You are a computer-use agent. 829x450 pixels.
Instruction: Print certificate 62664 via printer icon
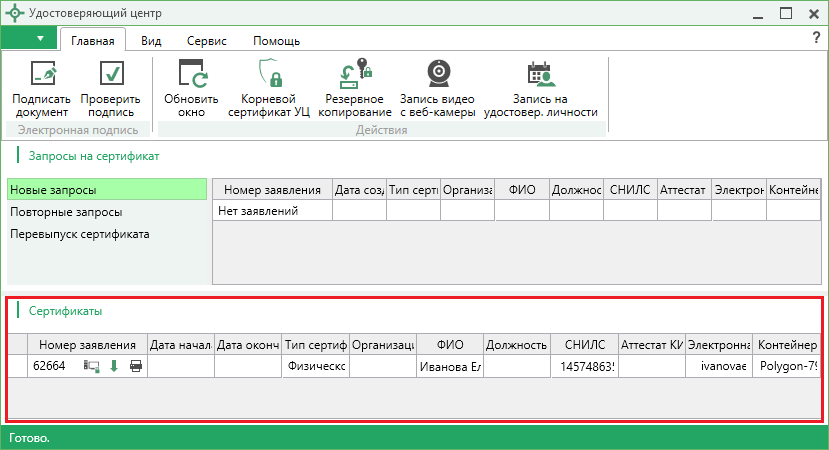coord(135,366)
